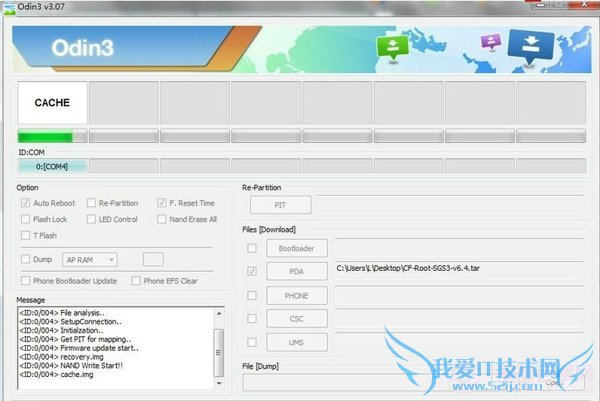Click the 'Get PIT for mapping..' log line
The image size is (600, 401).
pos(75,339)
